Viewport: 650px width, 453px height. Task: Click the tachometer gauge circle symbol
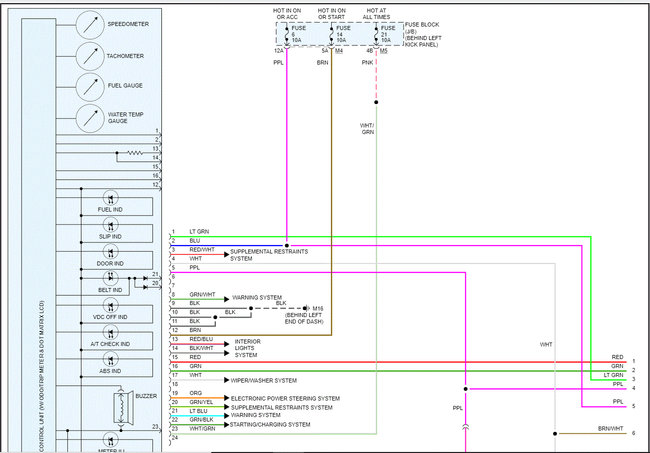point(90,56)
